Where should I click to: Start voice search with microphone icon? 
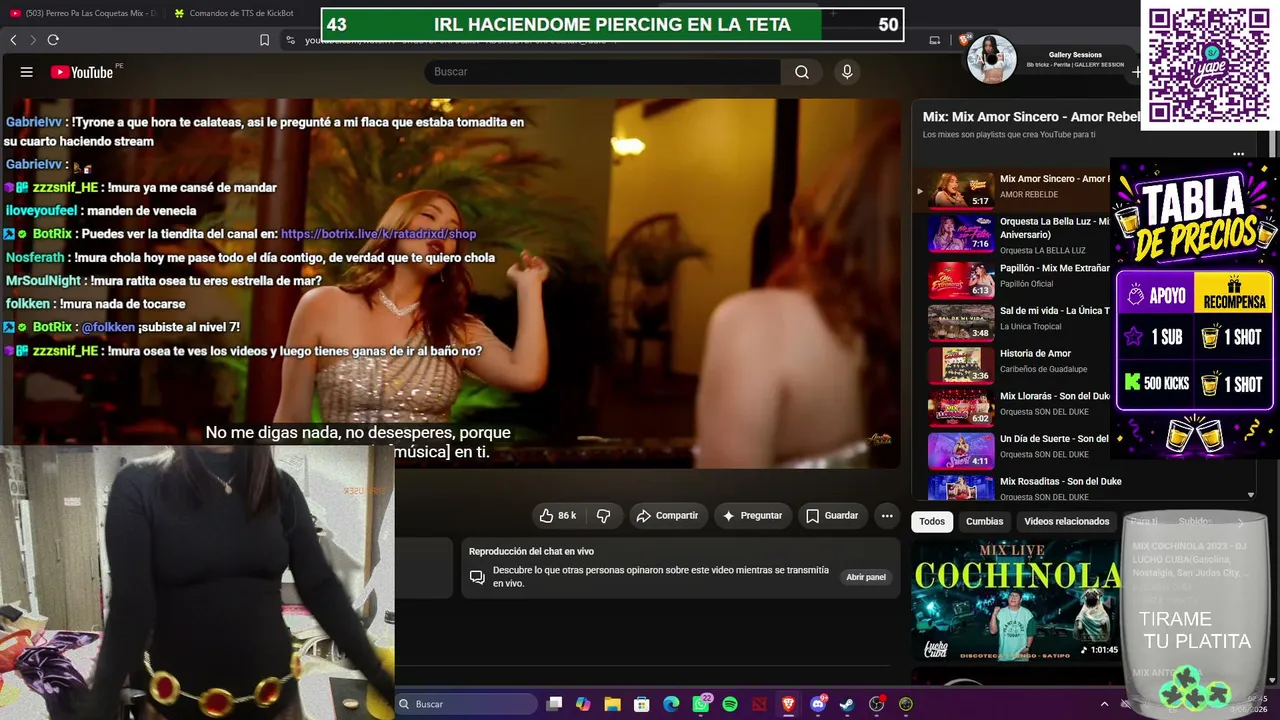[847, 72]
